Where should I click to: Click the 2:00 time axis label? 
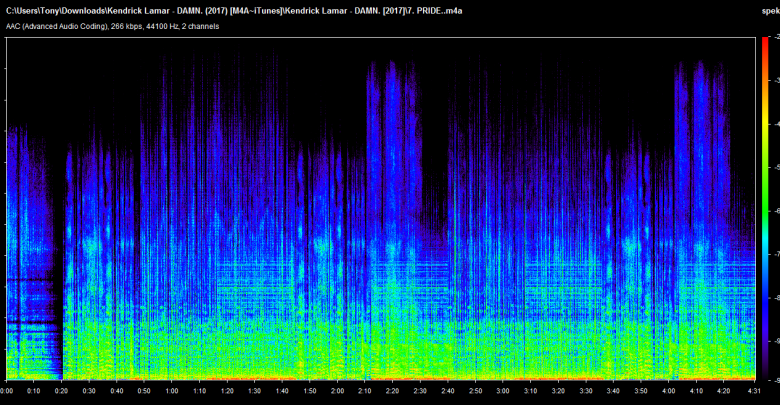[x=337, y=391]
